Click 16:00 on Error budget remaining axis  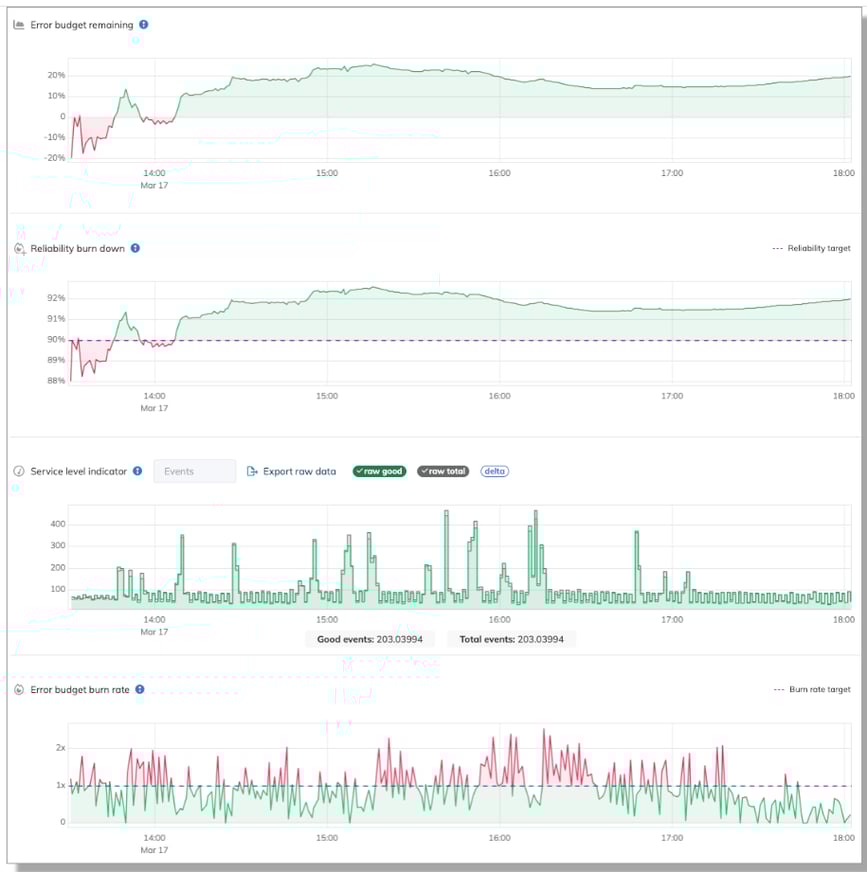pos(499,173)
